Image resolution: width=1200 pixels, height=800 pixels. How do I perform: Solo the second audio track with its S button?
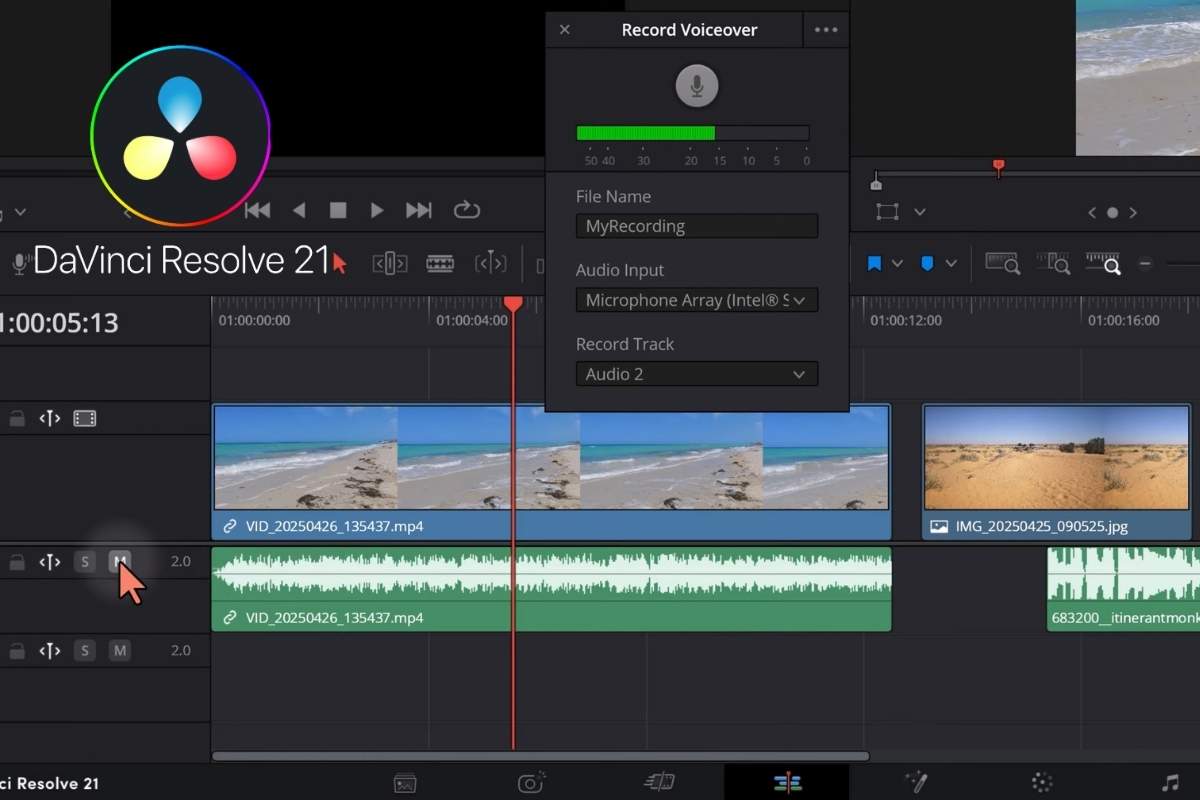85,651
